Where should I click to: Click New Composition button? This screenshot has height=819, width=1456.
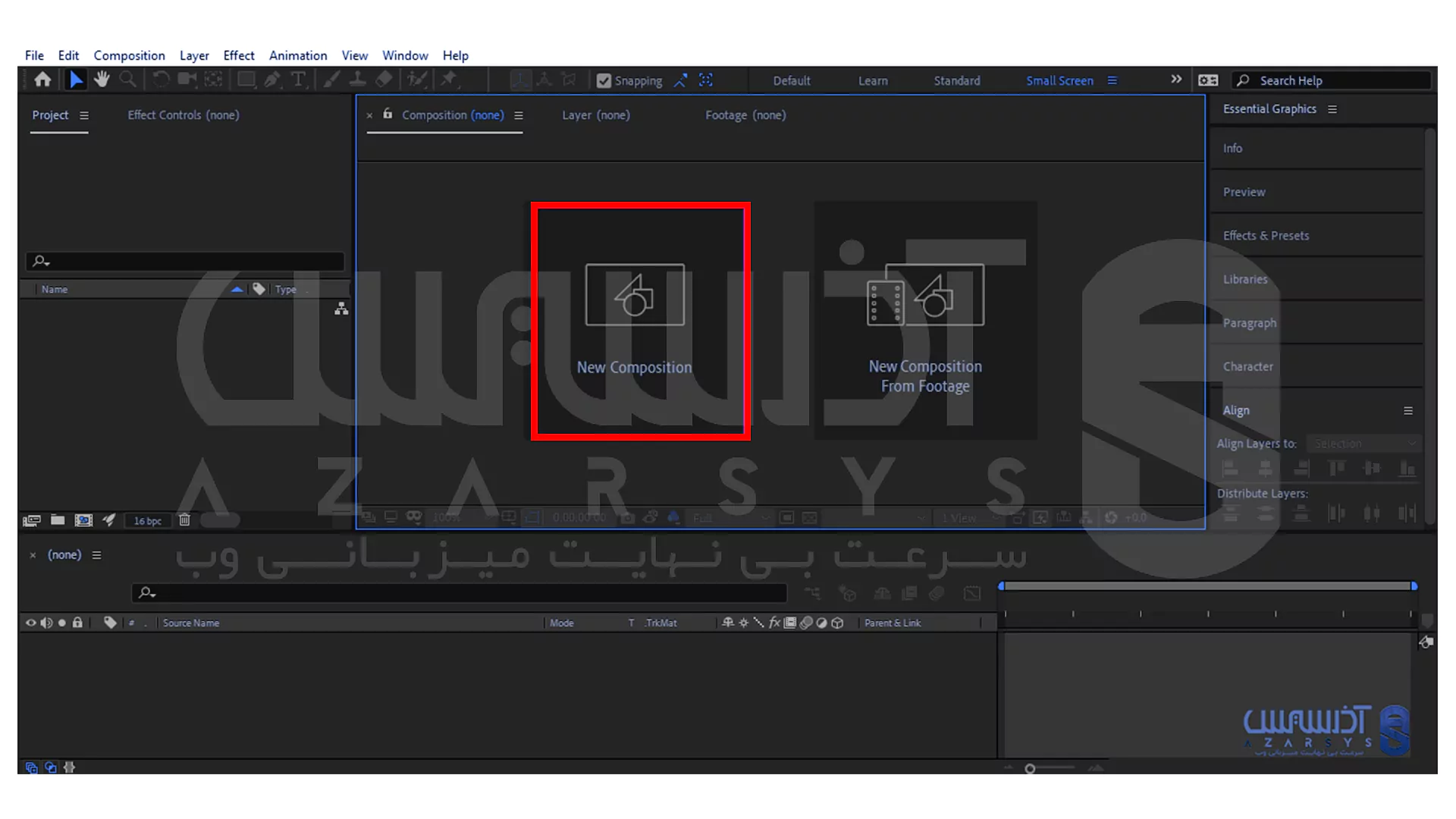pyautogui.click(x=641, y=321)
